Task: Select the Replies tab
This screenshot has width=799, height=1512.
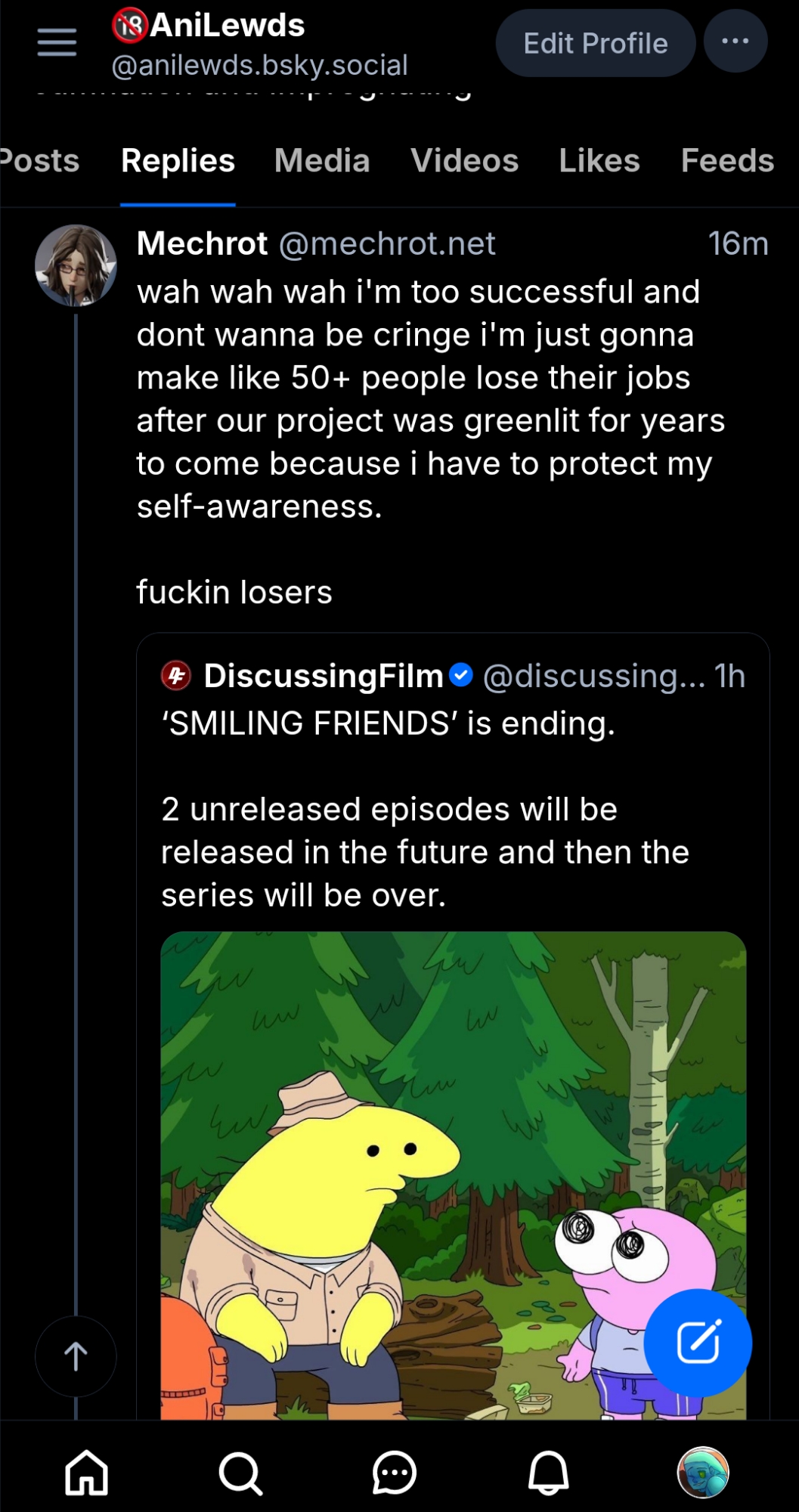Action: 178,161
